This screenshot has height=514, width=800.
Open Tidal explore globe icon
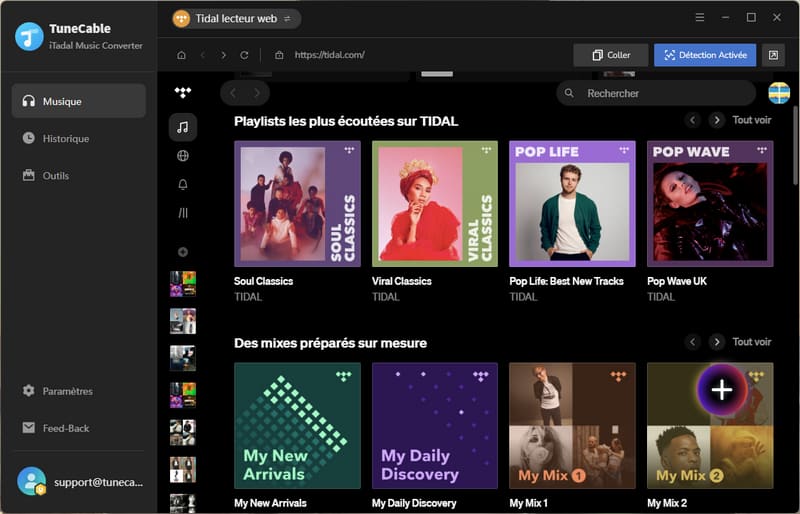coord(183,156)
